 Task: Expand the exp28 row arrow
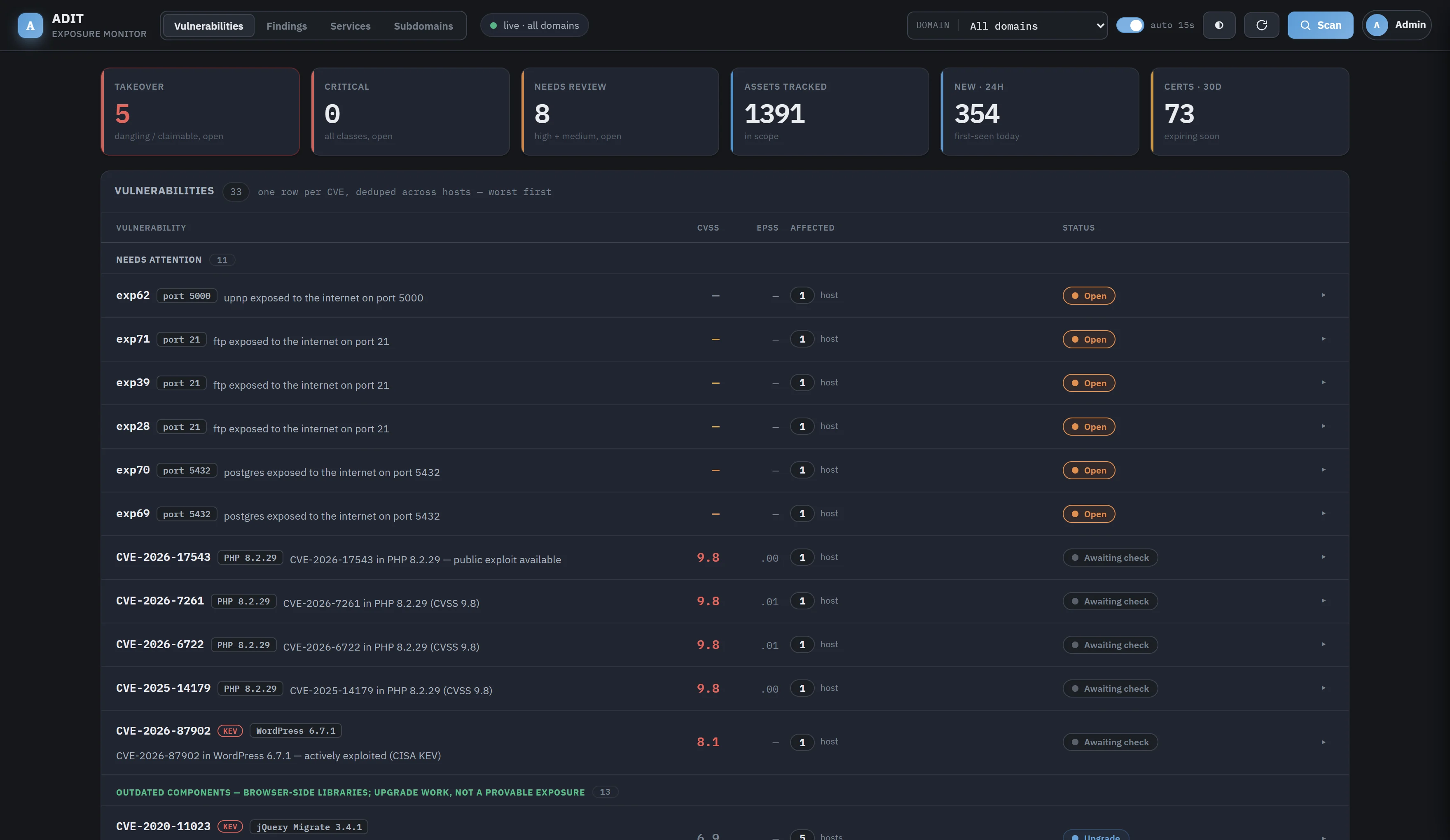[x=1324, y=426]
